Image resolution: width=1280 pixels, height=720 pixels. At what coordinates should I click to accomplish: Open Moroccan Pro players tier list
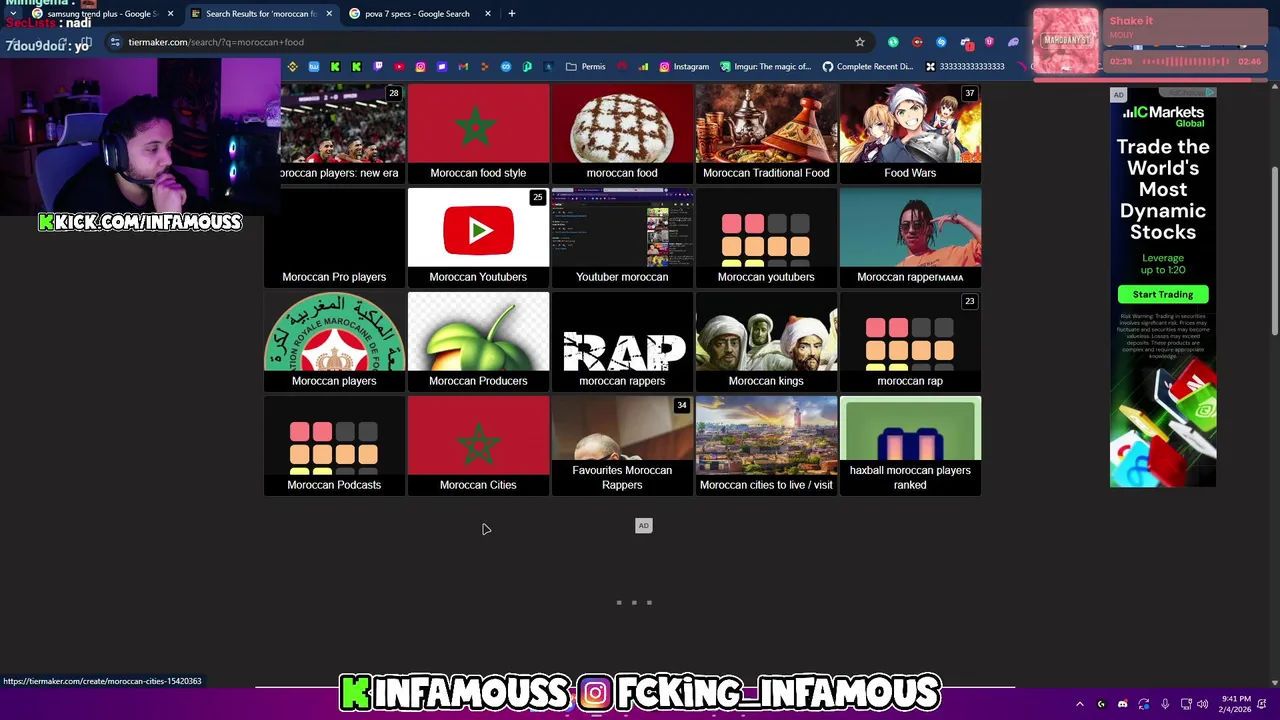[x=334, y=237]
